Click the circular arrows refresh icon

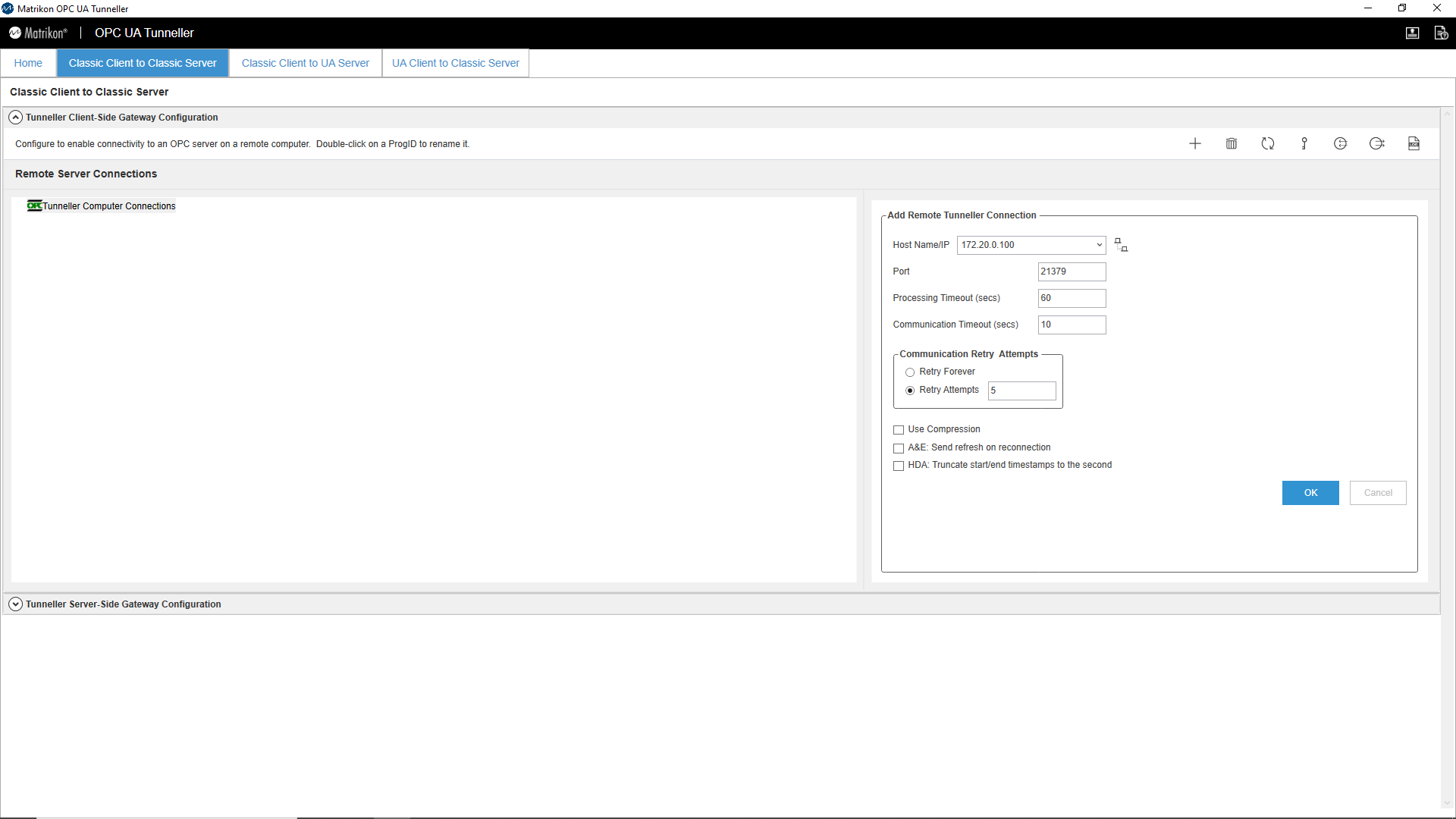pos(1268,143)
